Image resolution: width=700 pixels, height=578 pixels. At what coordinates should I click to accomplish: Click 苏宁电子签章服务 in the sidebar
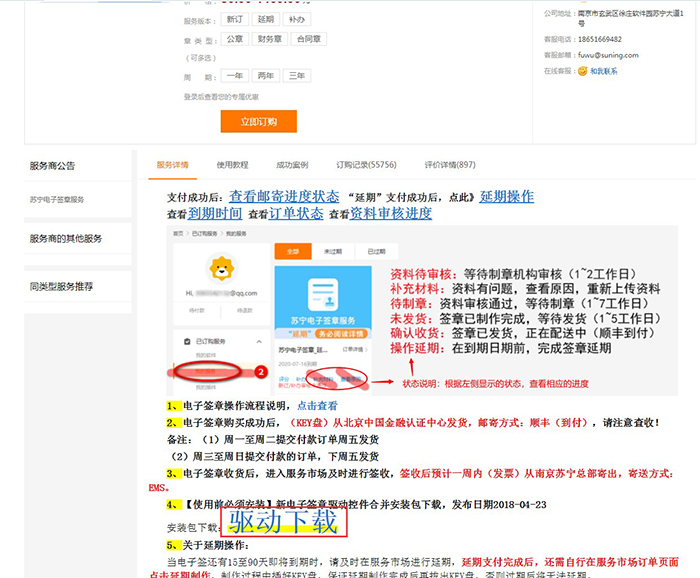(57, 200)
